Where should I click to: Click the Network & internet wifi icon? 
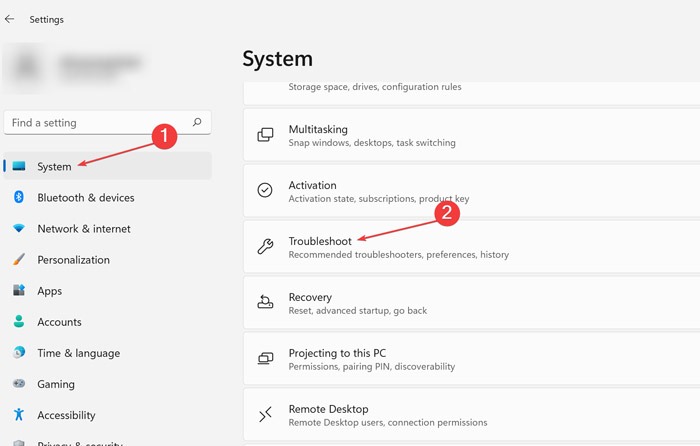(x=19, y=229)
